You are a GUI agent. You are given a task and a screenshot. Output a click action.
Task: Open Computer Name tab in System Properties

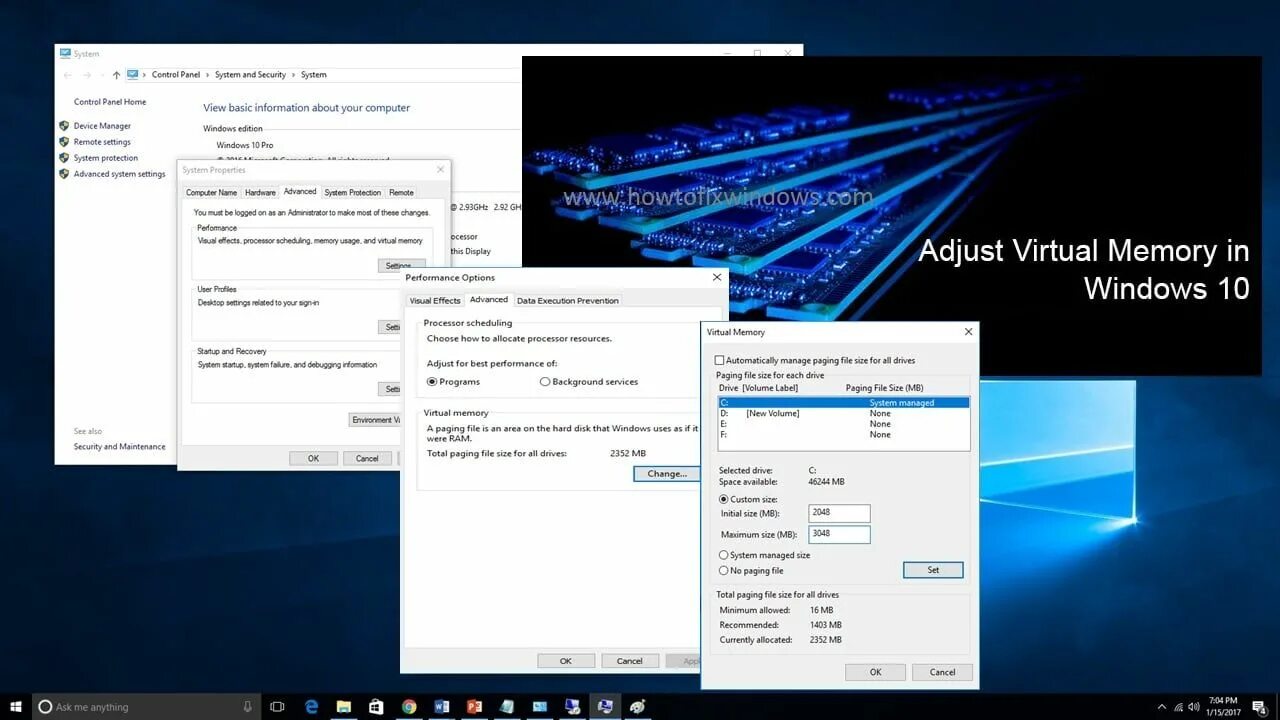point(212,193)
